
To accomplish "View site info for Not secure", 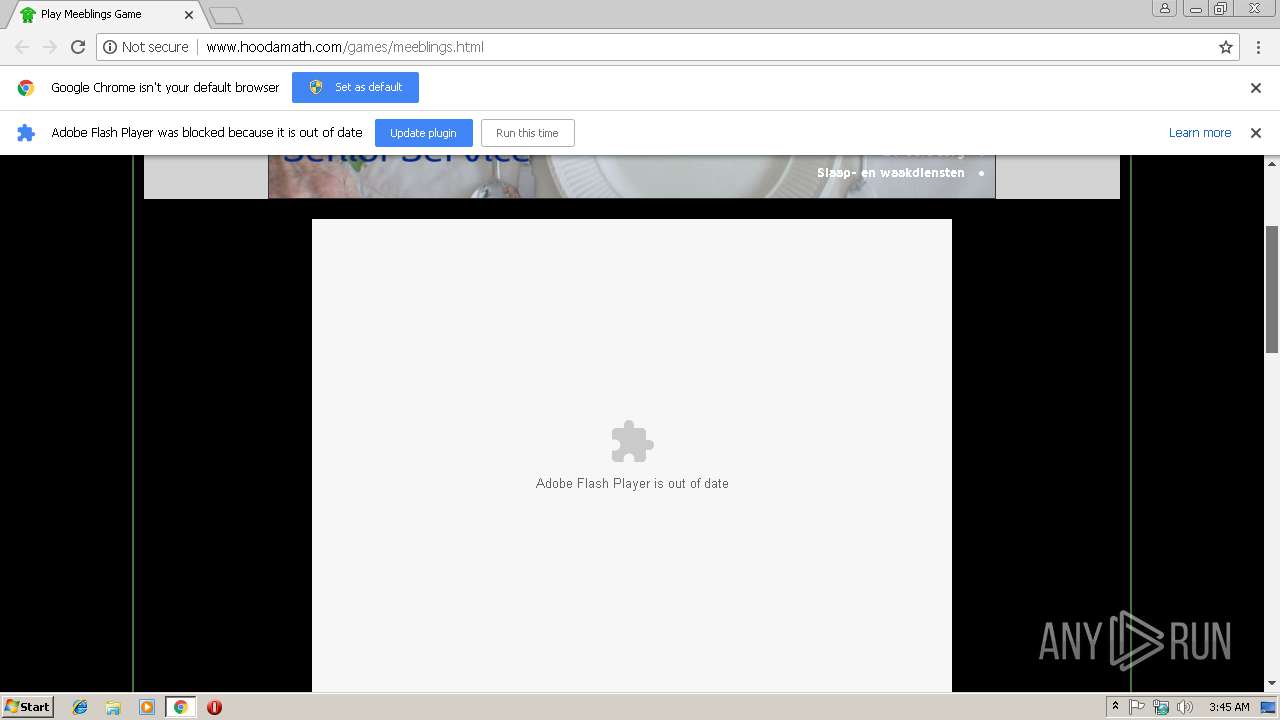I will pyautogui.click(x=146, y=47).
